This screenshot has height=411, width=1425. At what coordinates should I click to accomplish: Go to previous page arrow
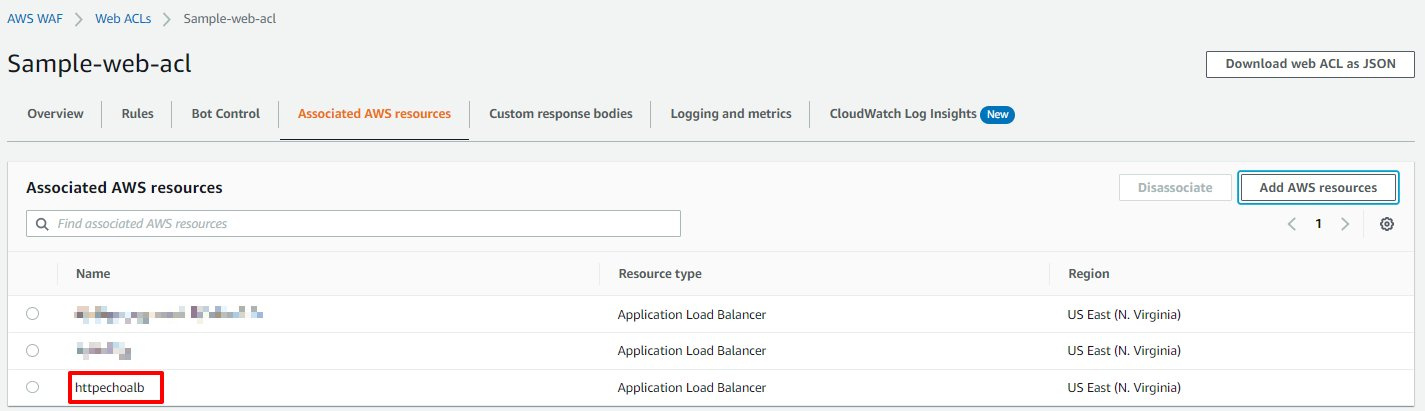1292,224
